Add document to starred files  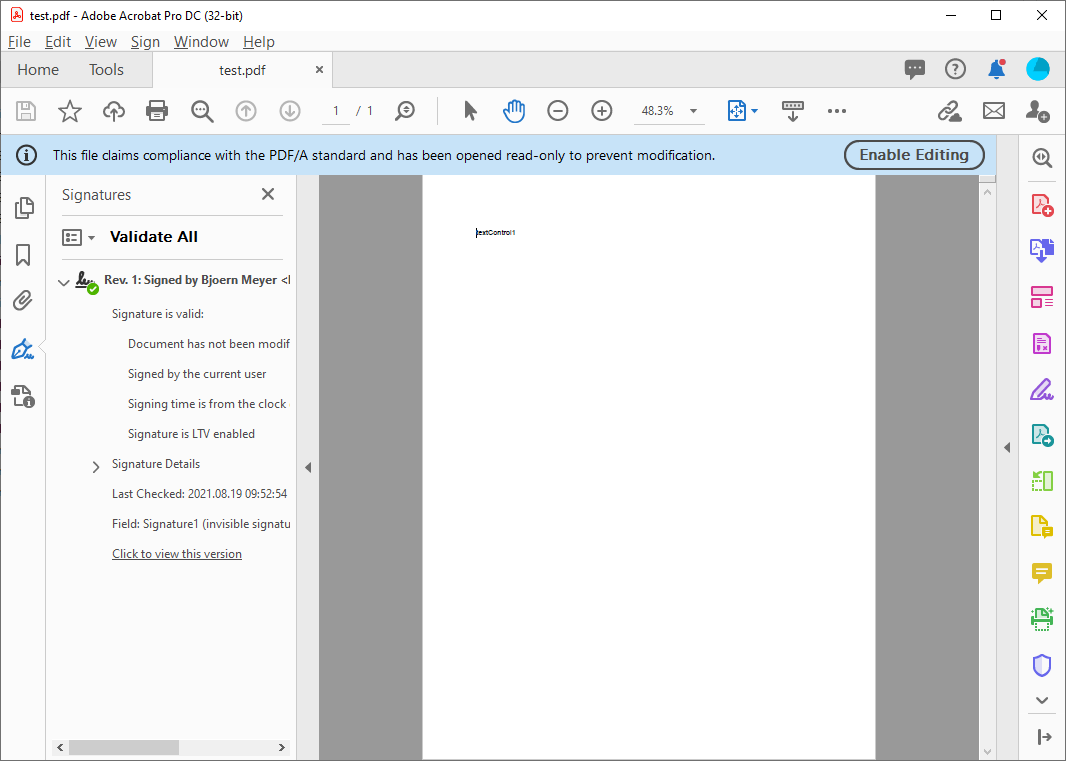(69, 111)
